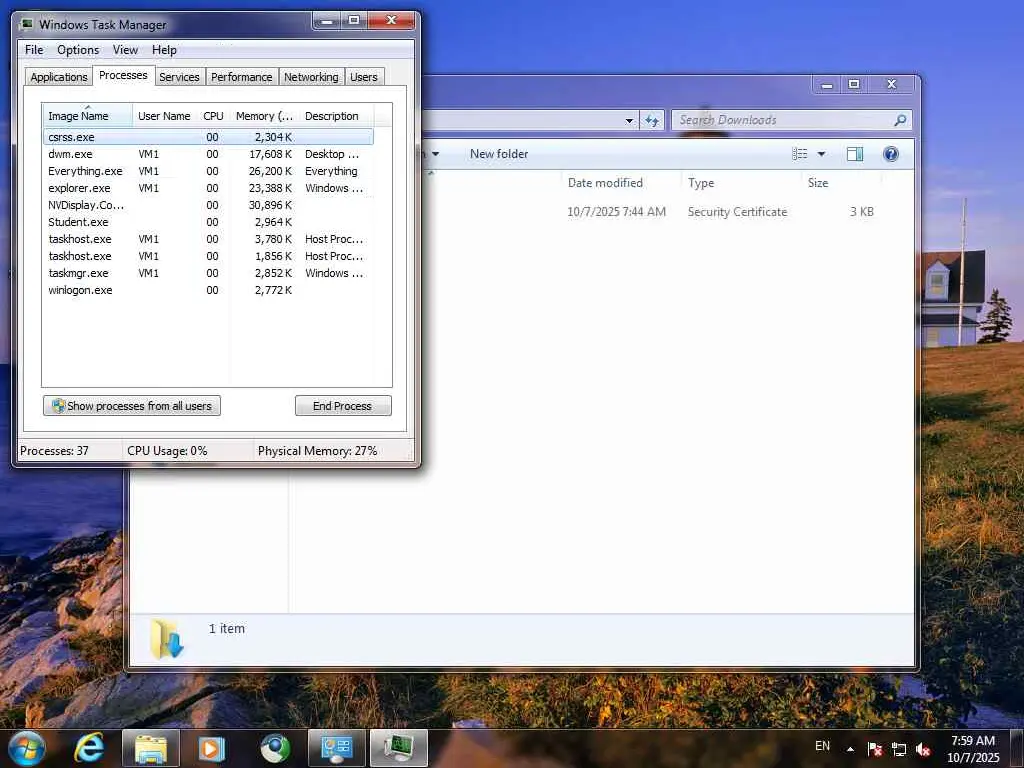Image resolution: width=1024 pixels, height=768 pixels.
Task: Open the View menu in Task Manager
Action: 125,50
